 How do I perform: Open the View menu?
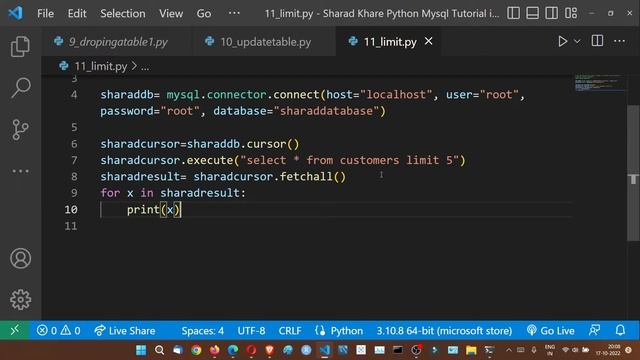[x=171, y=13]
